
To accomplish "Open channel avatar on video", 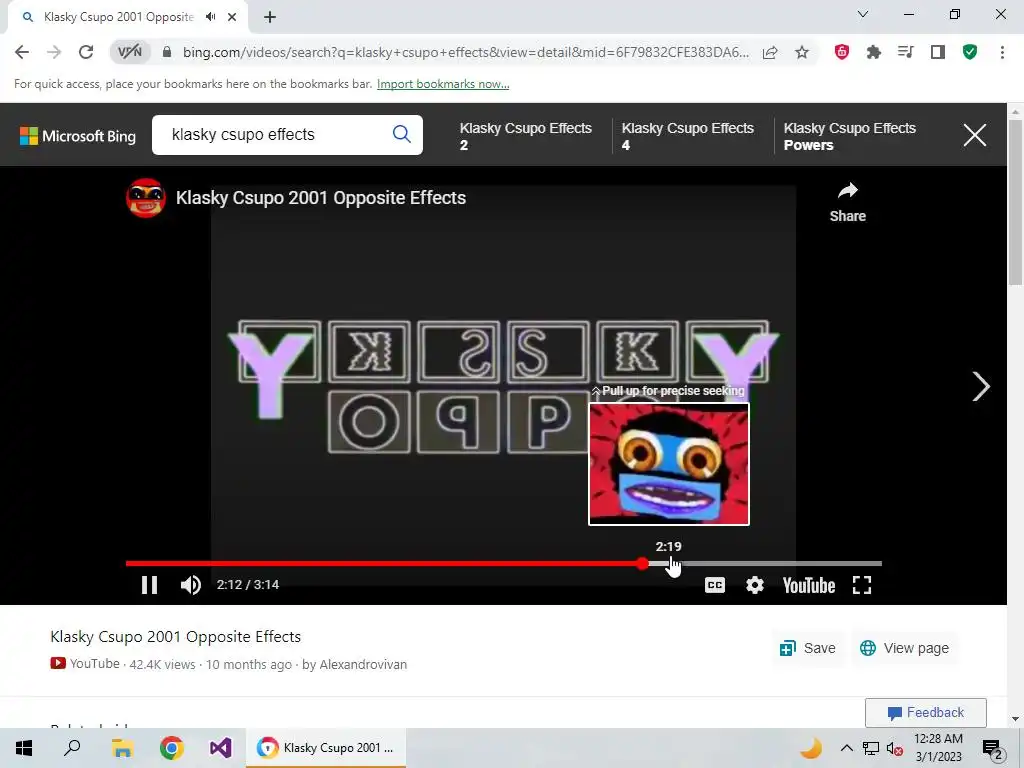I will pyautogui.click(x=146, y=198).
